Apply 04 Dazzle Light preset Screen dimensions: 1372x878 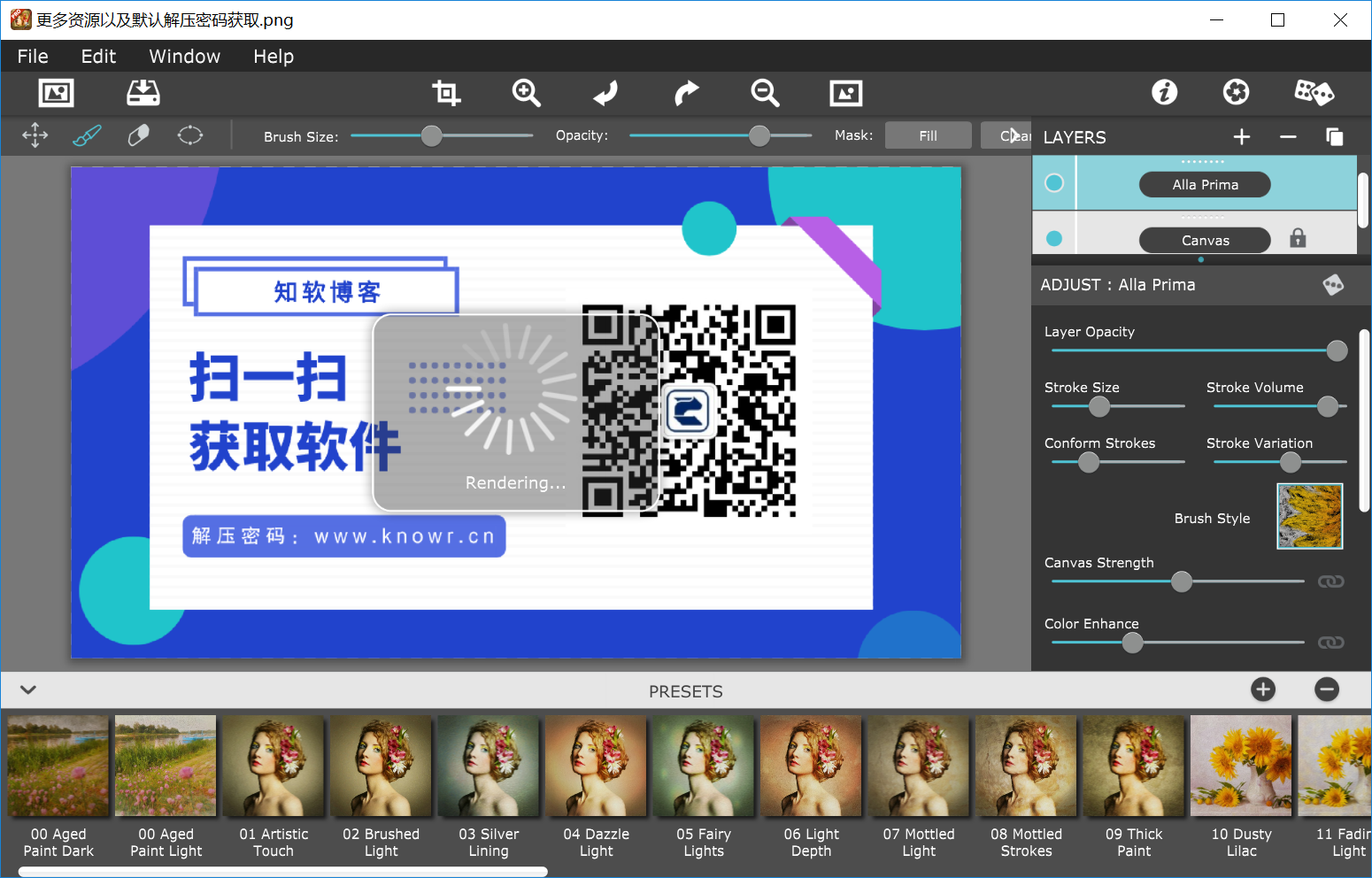(596, 766)
